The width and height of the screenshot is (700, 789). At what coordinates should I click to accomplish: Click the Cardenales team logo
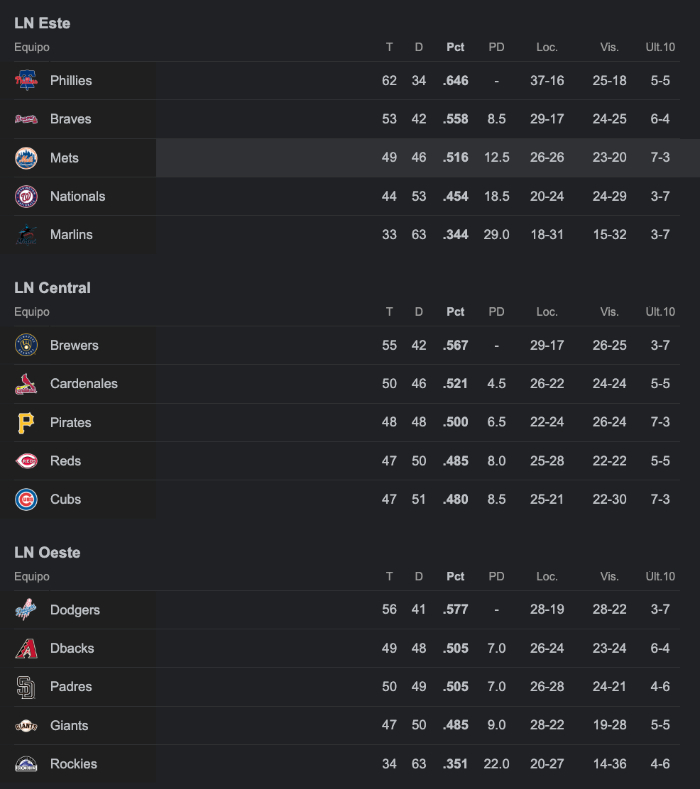coord(26,384)
